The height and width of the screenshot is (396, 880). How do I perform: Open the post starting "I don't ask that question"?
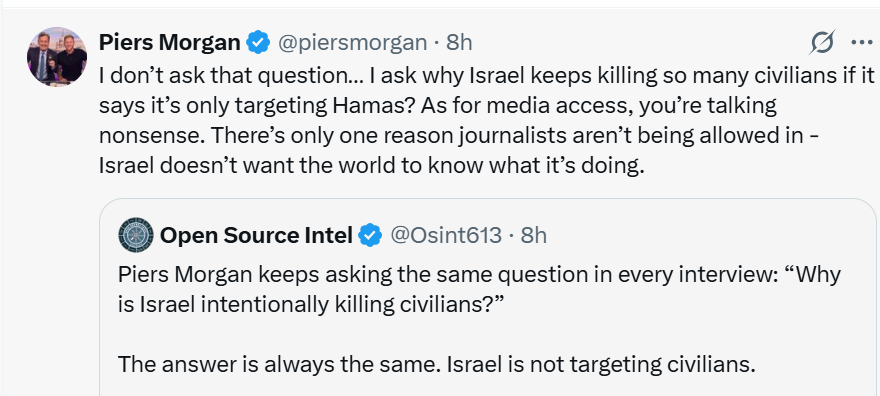pos(487,120)
